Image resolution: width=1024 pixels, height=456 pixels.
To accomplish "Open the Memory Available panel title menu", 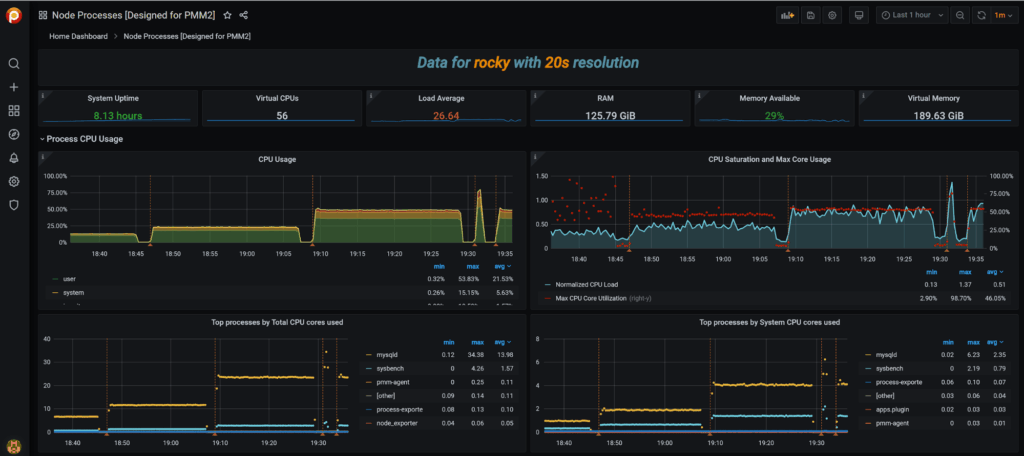I will coord(769,99).
